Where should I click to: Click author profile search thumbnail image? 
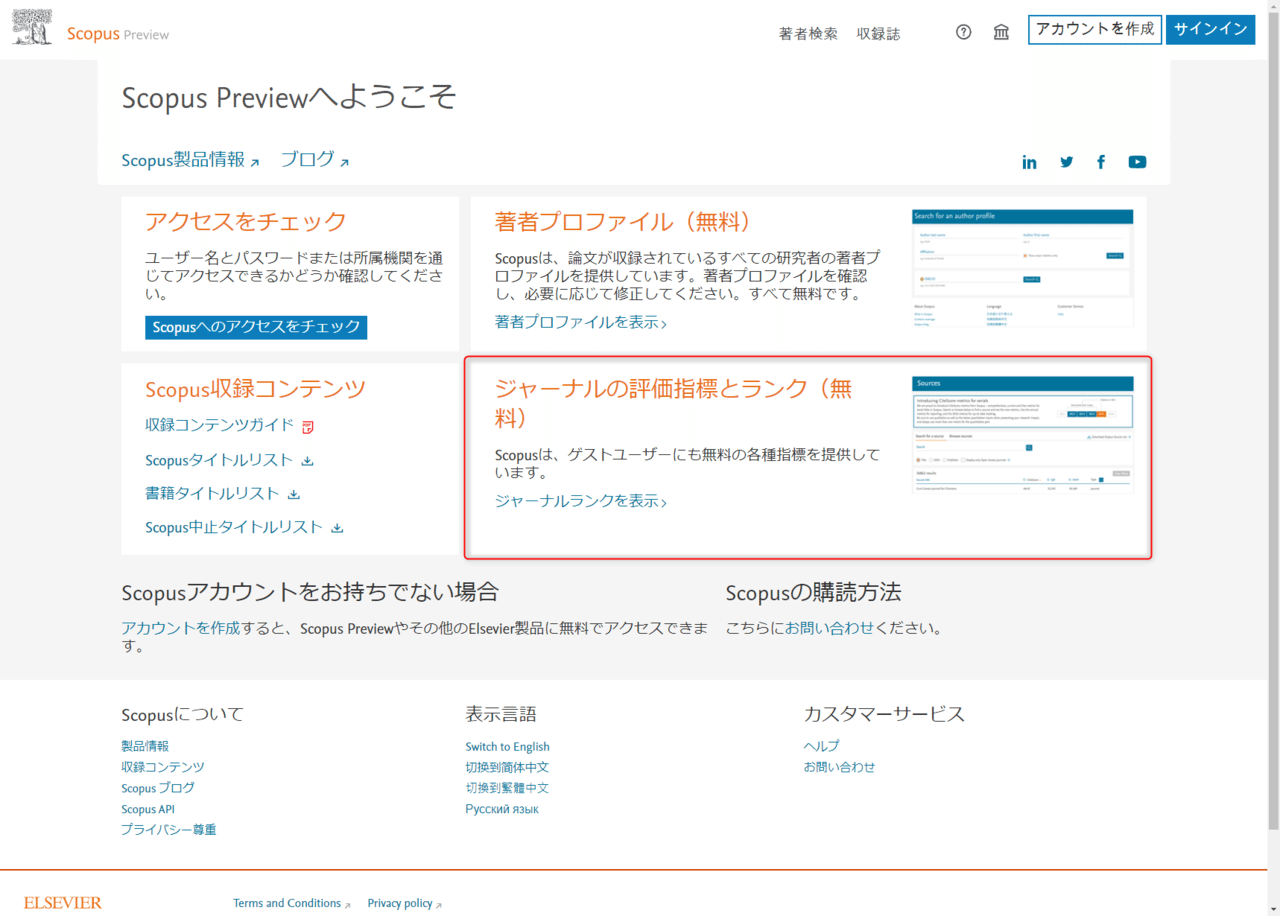click(1023, 269)
